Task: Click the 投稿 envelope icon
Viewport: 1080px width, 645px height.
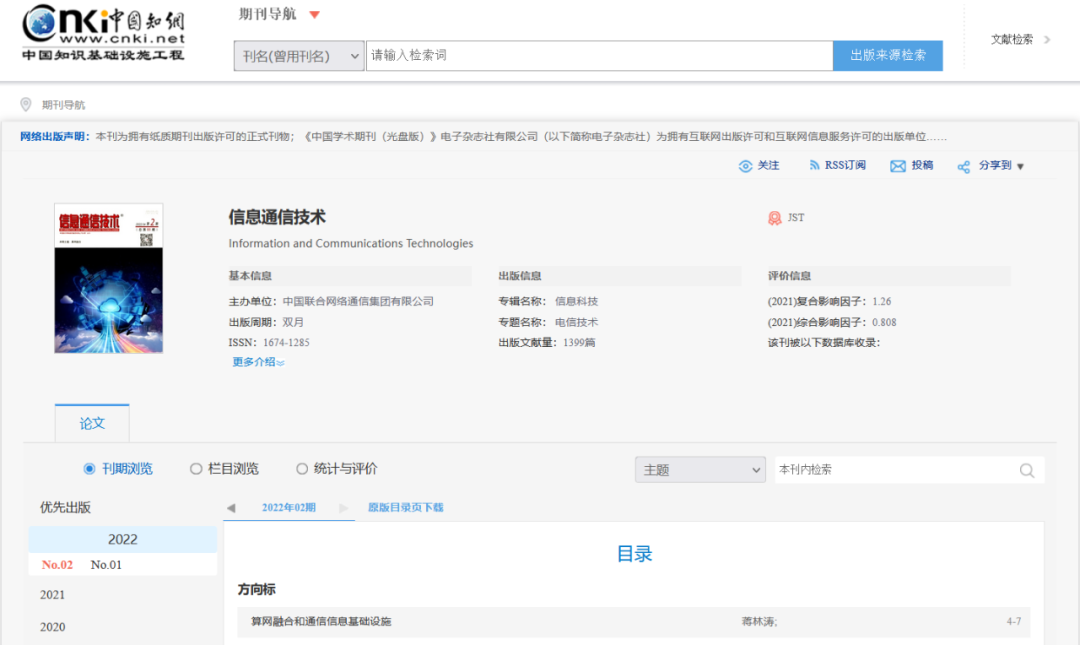Action: pyautogui.click(x=898, y=166)
